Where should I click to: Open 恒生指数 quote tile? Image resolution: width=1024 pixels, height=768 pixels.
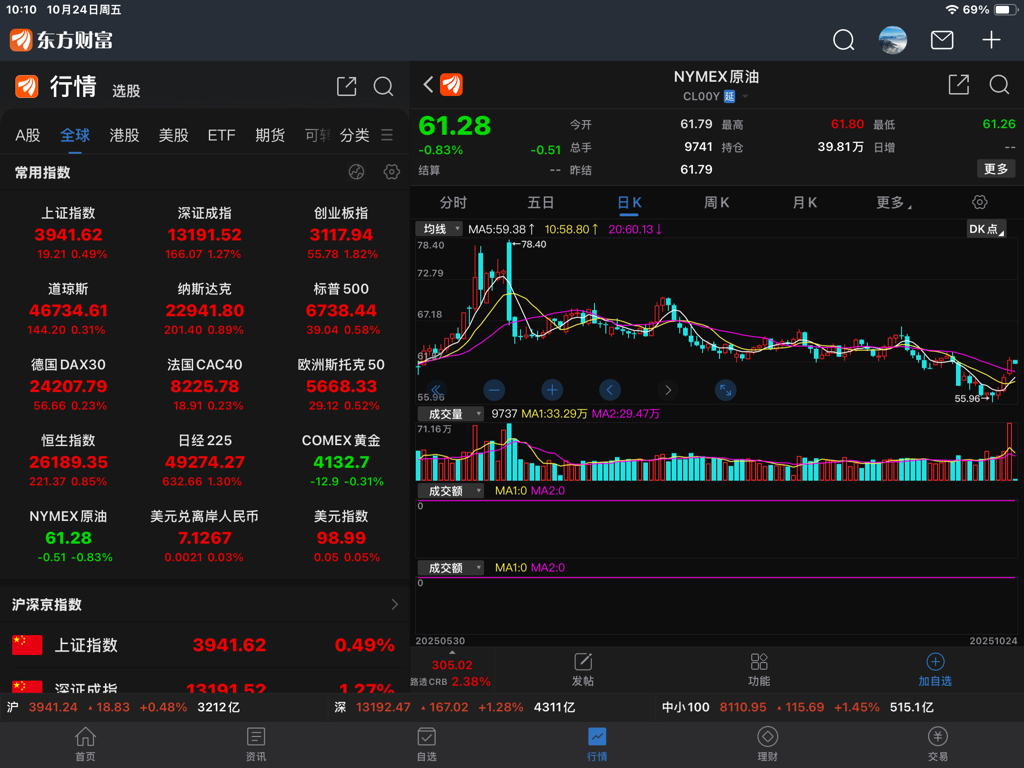pyautogui.click(x=69, y=460)
